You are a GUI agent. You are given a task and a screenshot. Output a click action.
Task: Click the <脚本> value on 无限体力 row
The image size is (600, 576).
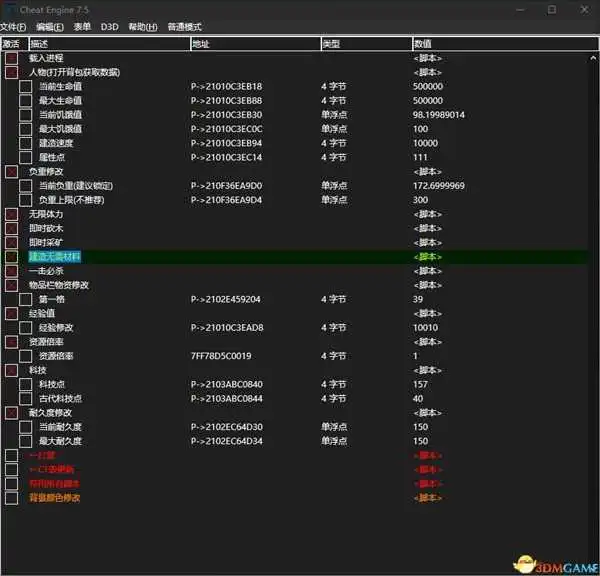(x=427, y=214)
